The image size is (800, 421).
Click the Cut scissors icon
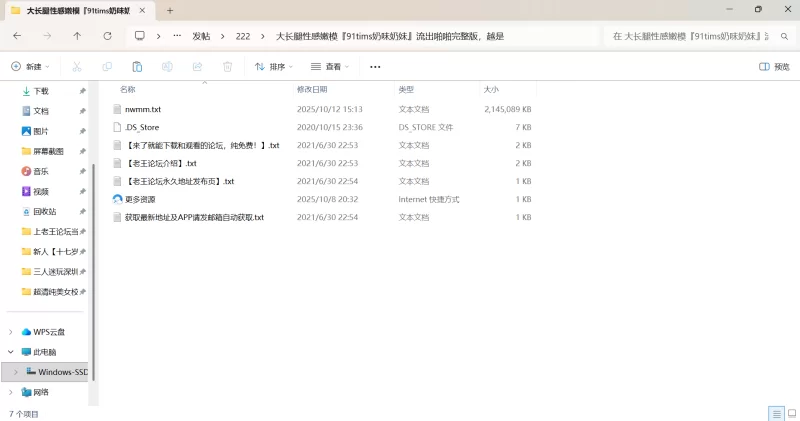click(77, 67)
